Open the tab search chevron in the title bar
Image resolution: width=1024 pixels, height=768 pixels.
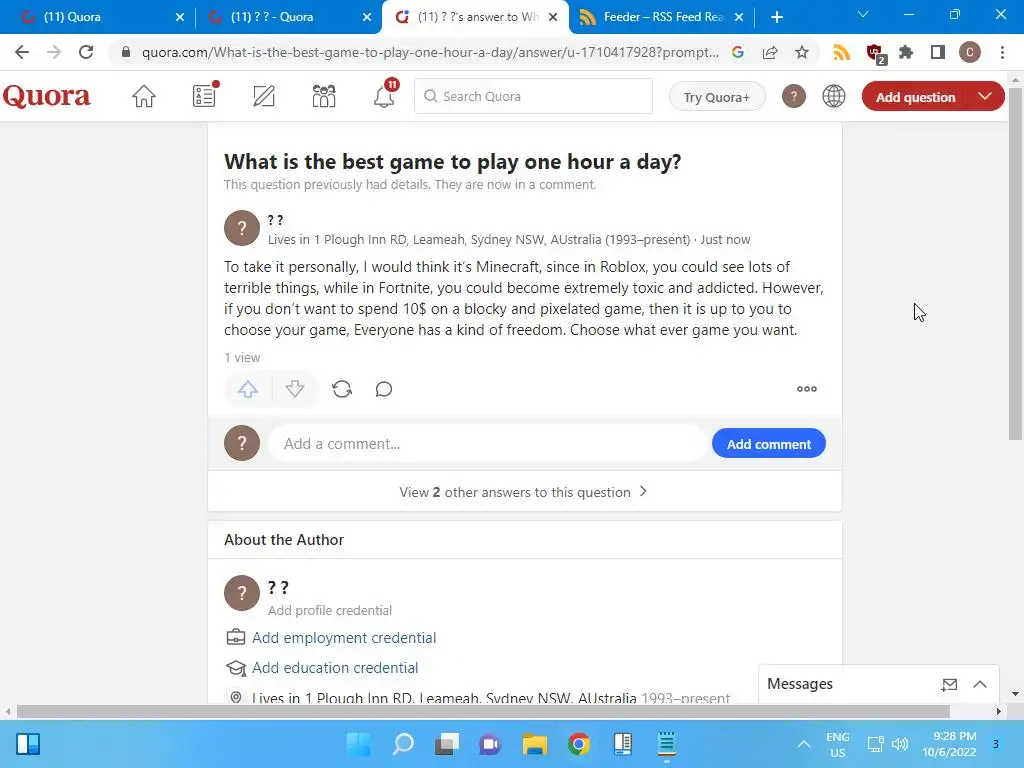pyautogui.click(x=863, y=14)
